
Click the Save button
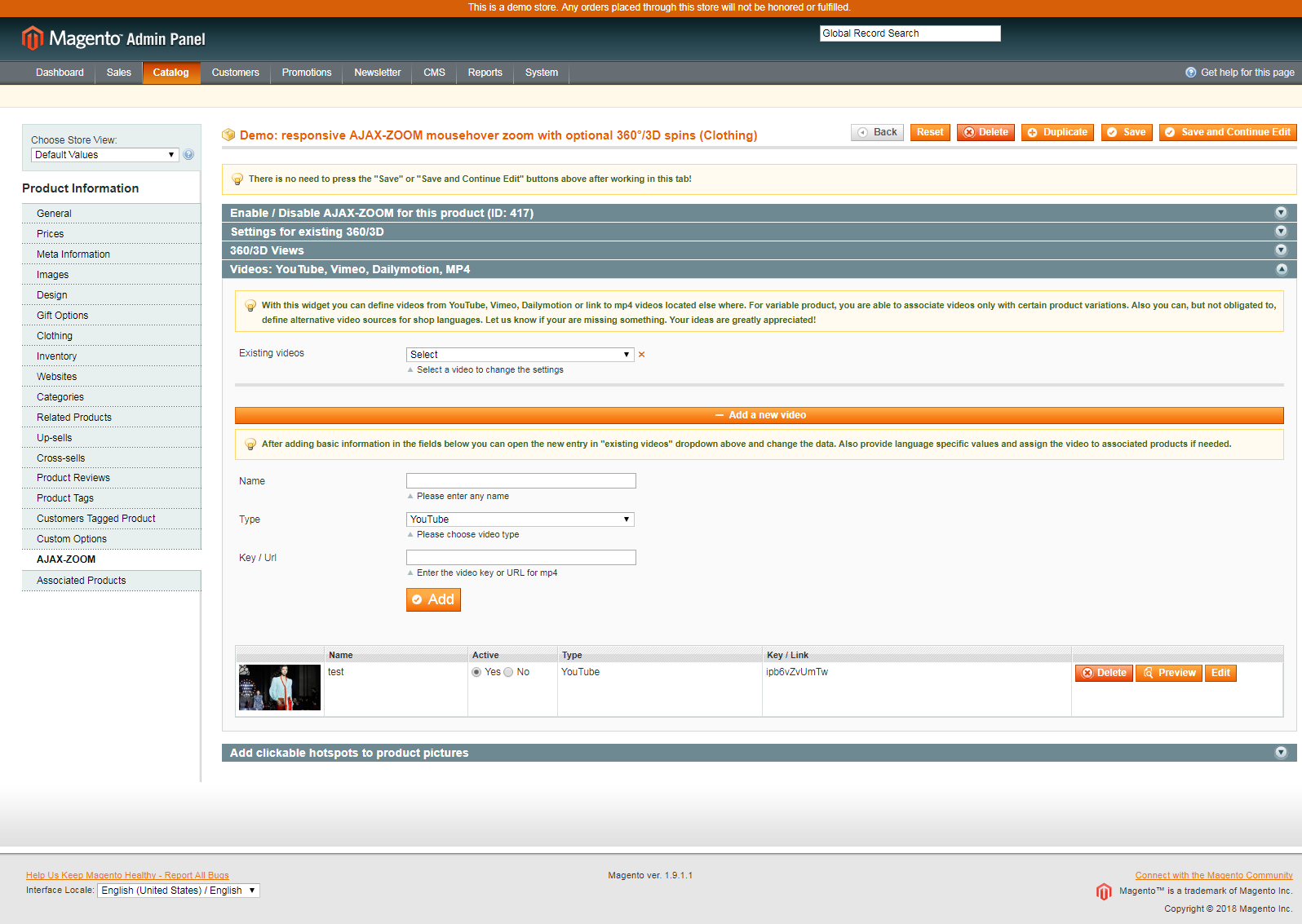(x=1127, y=132)
